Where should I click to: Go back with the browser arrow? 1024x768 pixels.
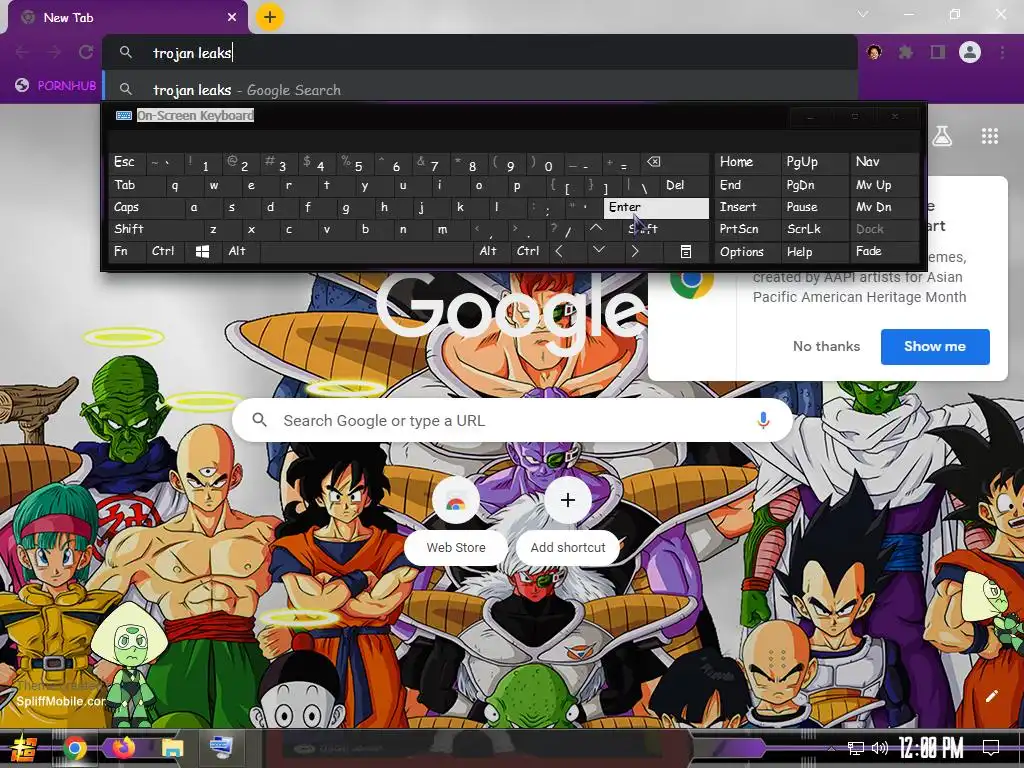[x=22, y=52]
